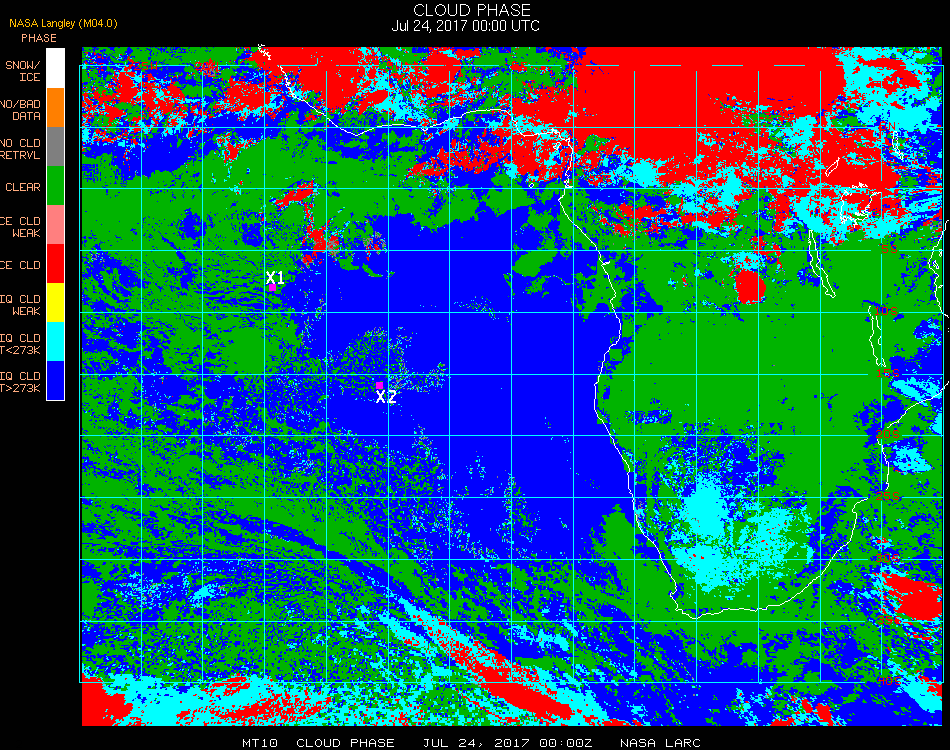Click the white SNOW/ICE legend swatch
Screen dimensions: 950x750
click(x=55, y=68)
